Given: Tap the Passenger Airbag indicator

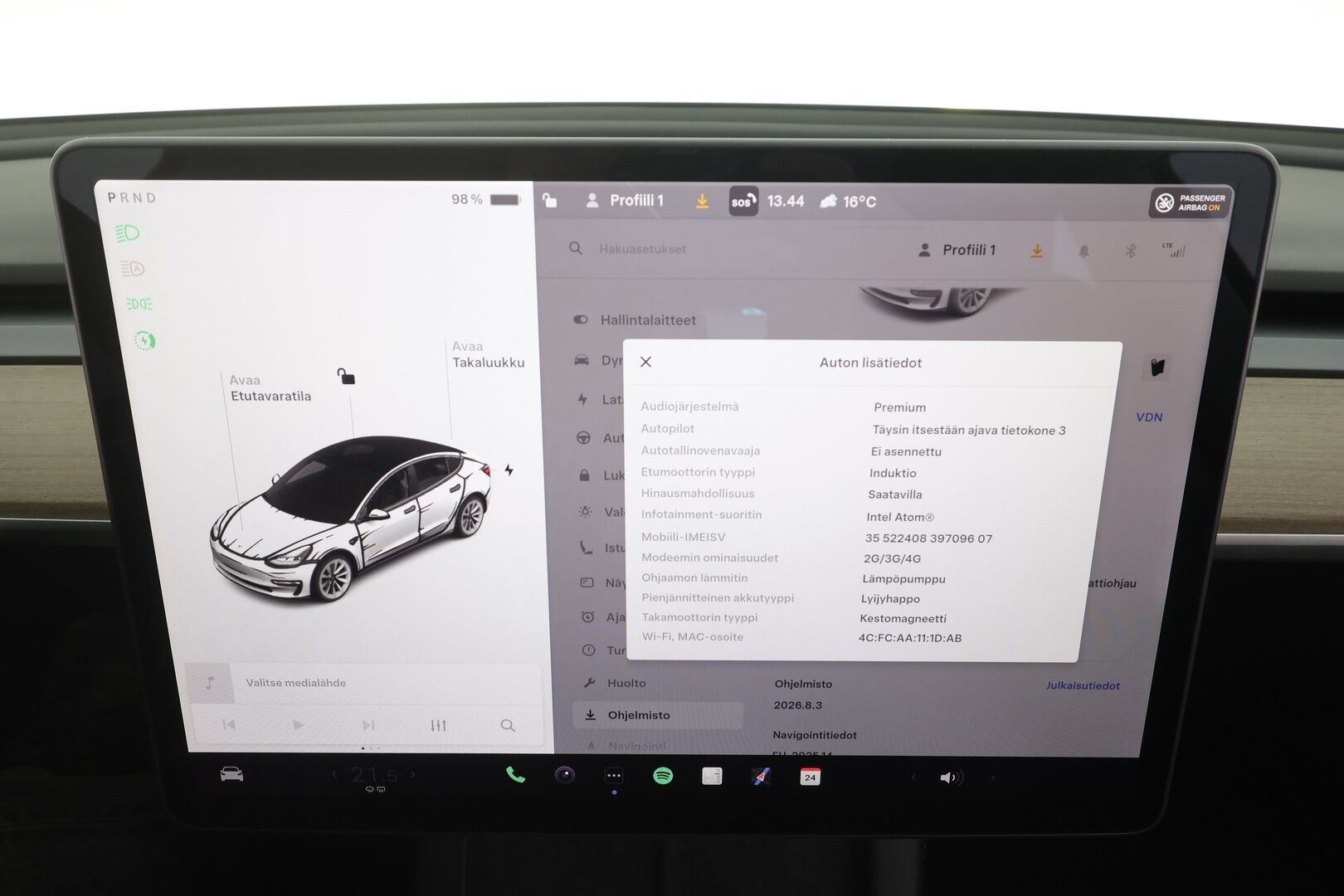Looking at the screenshot, I should (x=1191, y=202).
